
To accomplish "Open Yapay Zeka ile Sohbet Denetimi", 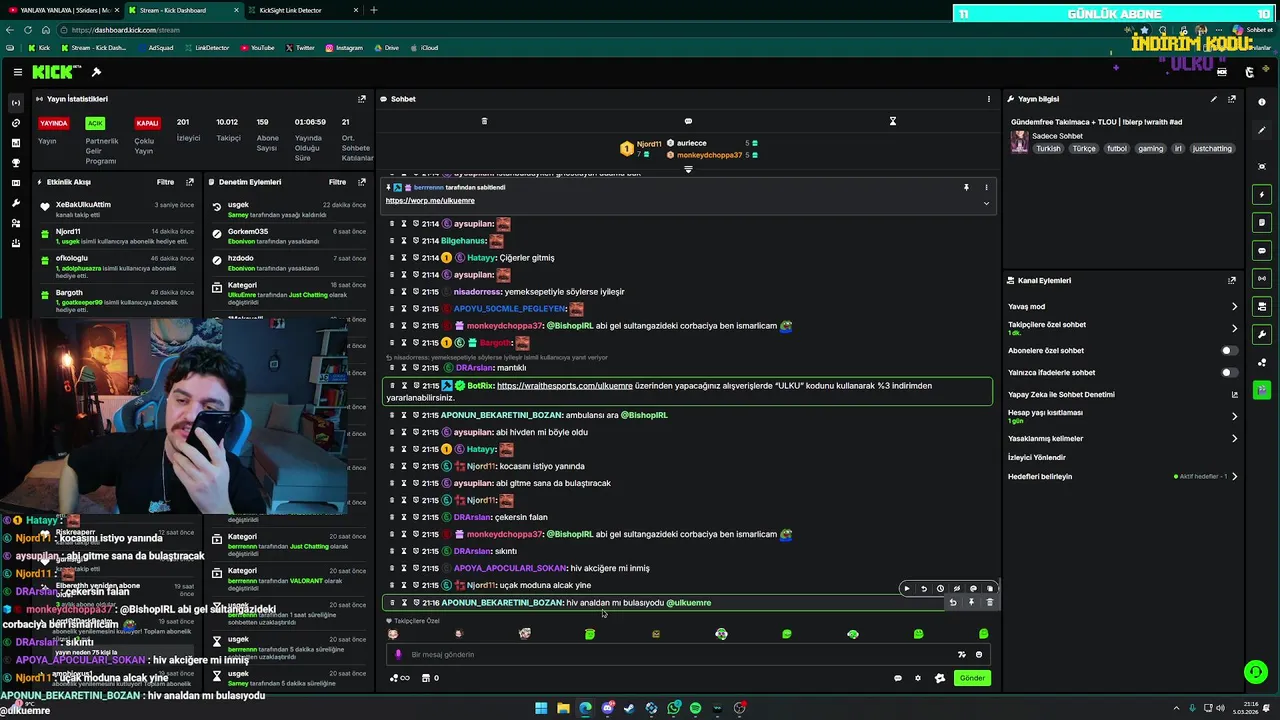I will tap(1061, 395).
